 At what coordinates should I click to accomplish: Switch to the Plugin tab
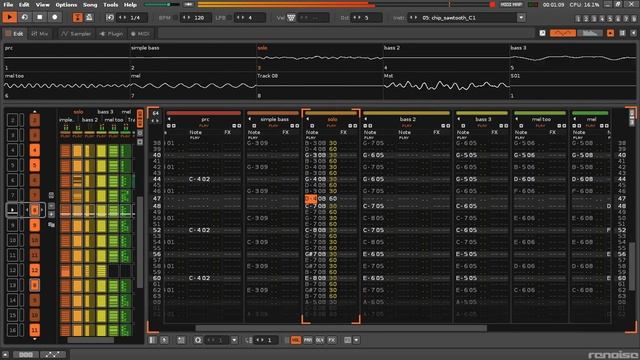[111, 33]
